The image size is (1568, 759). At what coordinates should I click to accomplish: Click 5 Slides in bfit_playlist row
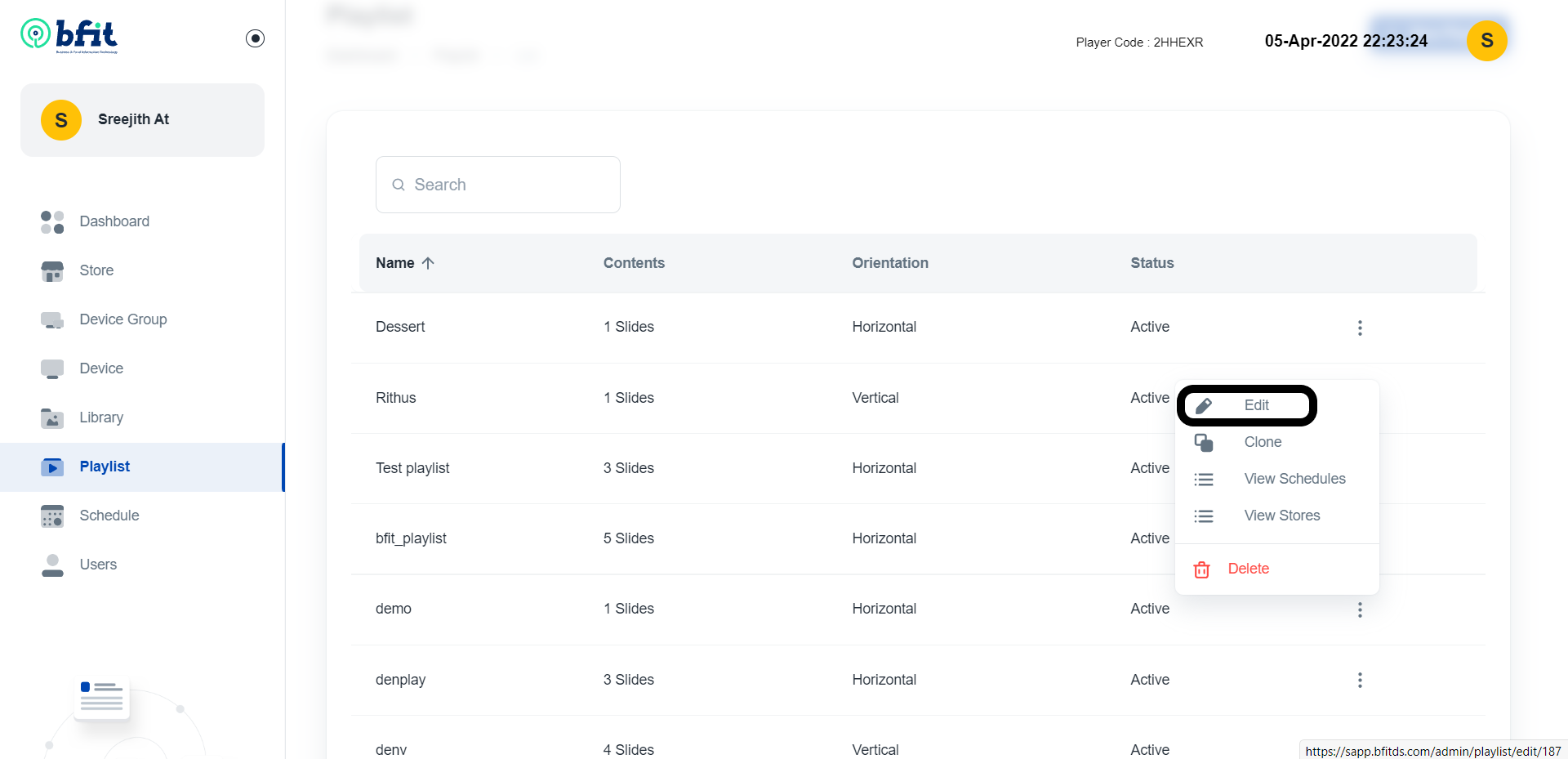(629, 538)
